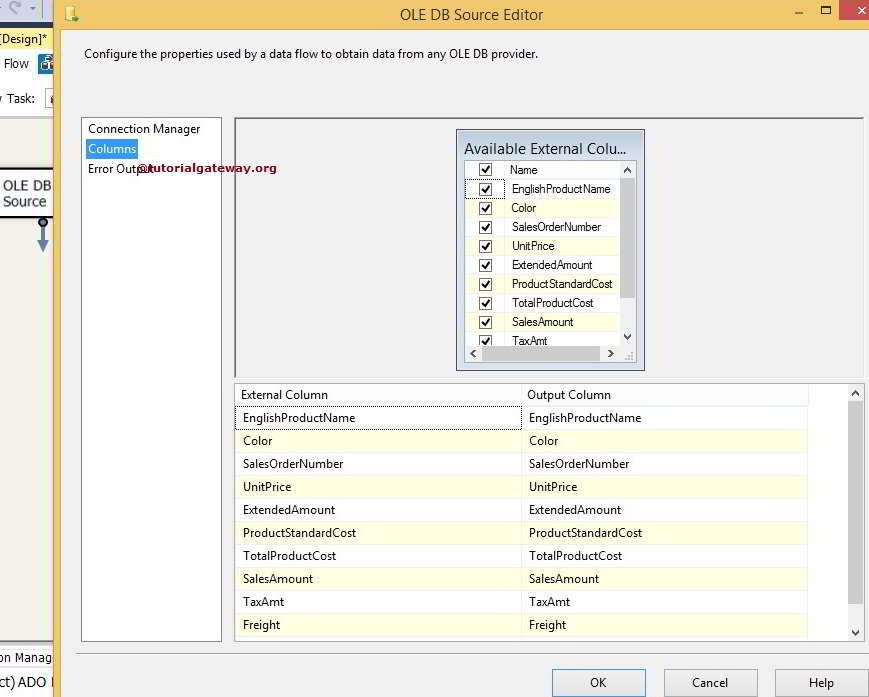Click the Cancel button
The image size is (869, 697).
pyautogui.click(x=710, y=682)
